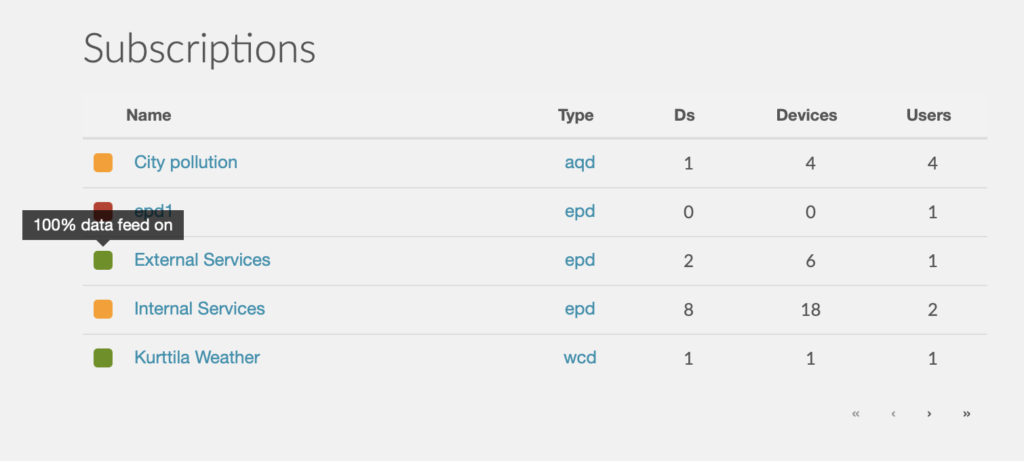Open the Internal Services subscription

click(x=199, y=308)
